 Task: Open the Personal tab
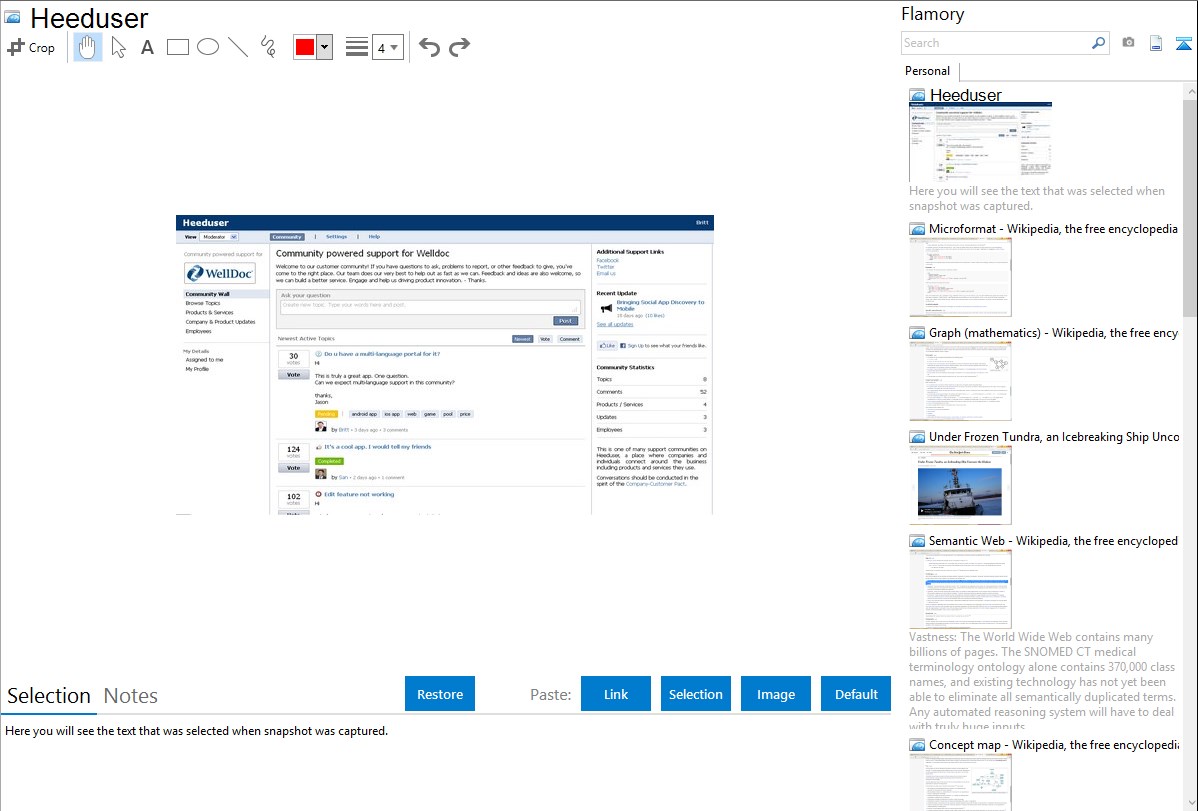pos(927,71)
